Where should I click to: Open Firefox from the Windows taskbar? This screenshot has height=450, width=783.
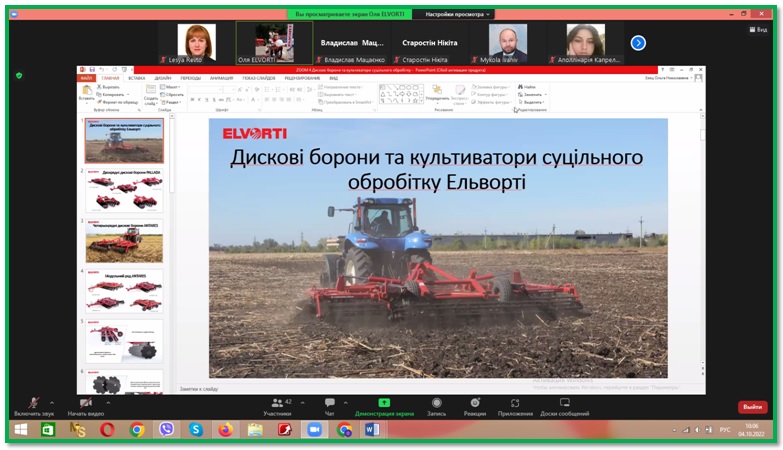pos(225,429)
